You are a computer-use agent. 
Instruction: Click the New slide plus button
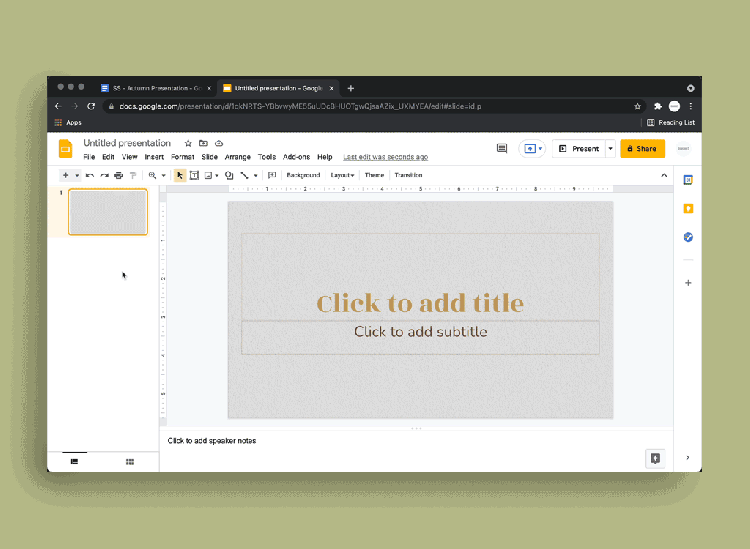[66, 175]
